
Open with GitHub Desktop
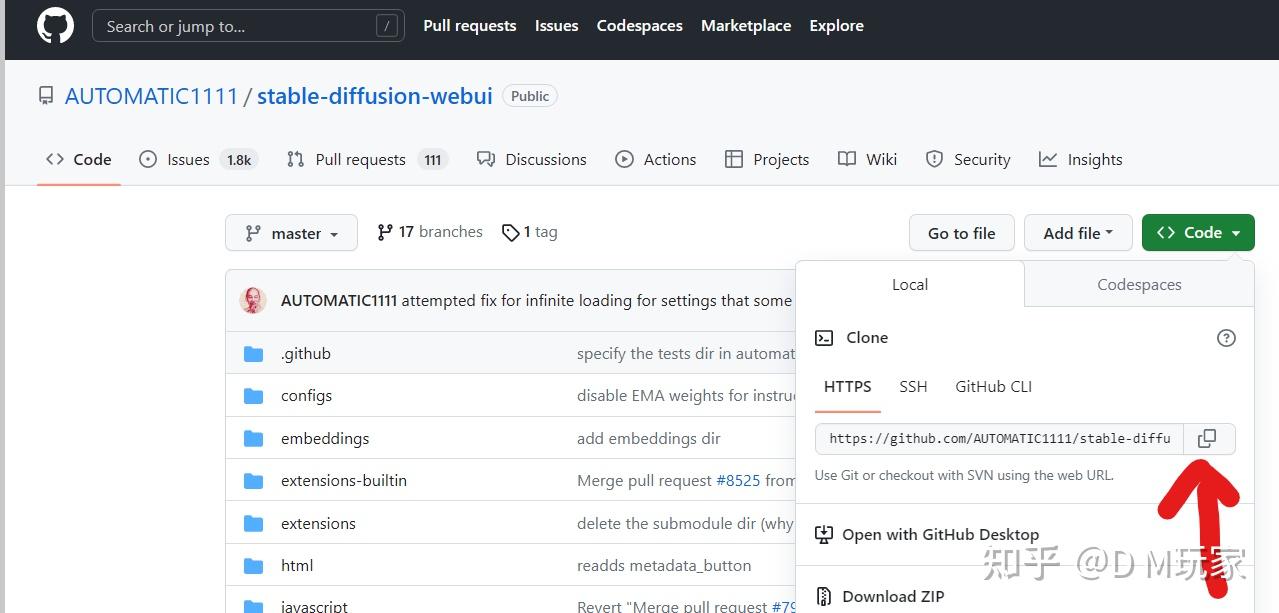point(939,534)
